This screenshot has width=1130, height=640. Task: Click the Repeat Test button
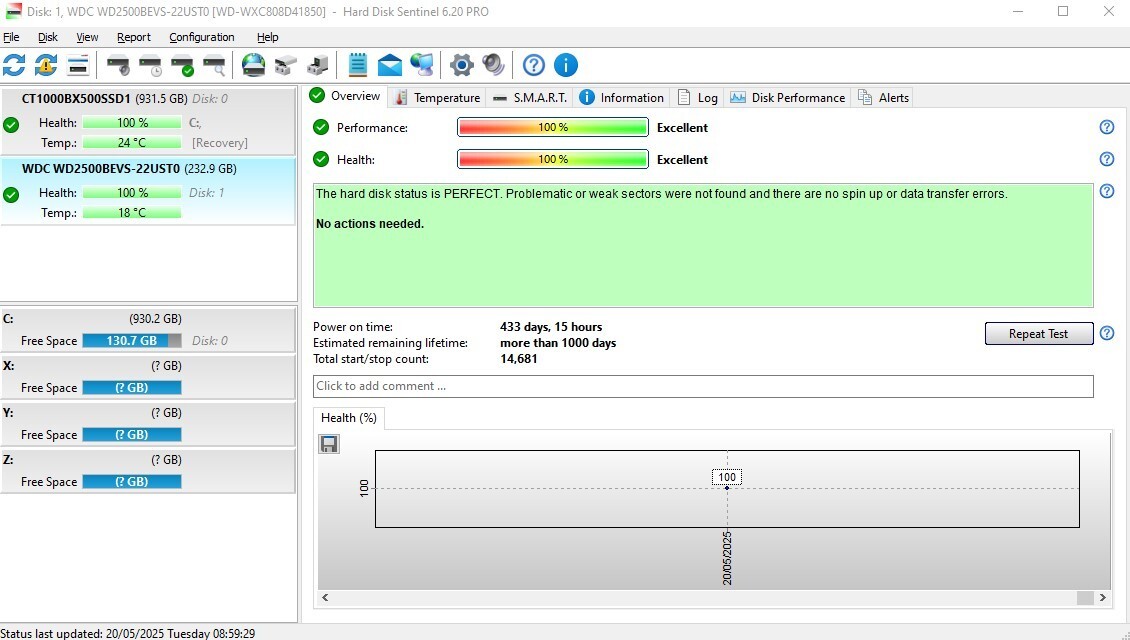coord(1038,334)
